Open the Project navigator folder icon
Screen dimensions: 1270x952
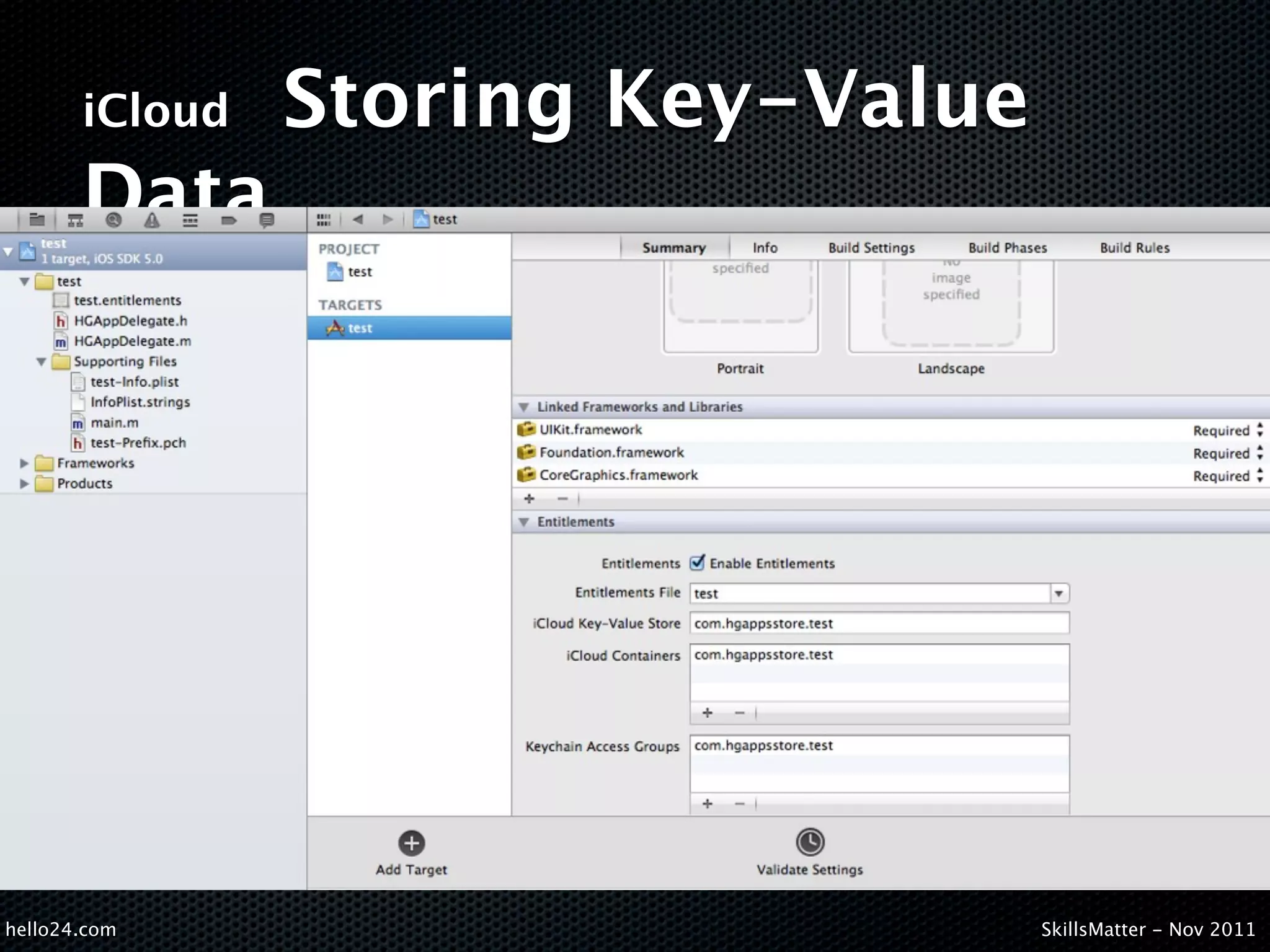coord(37,219)
